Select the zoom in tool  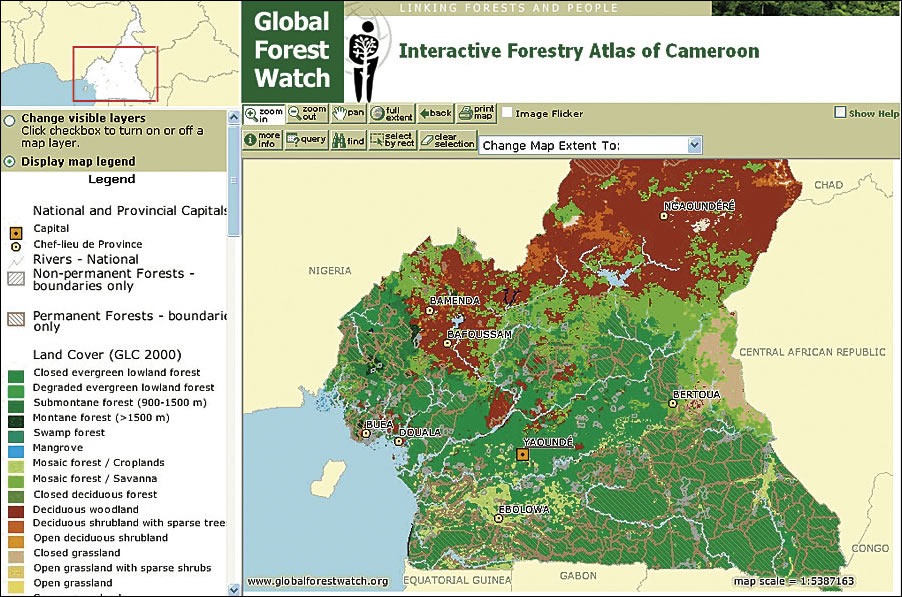click(x=263, y=114)
